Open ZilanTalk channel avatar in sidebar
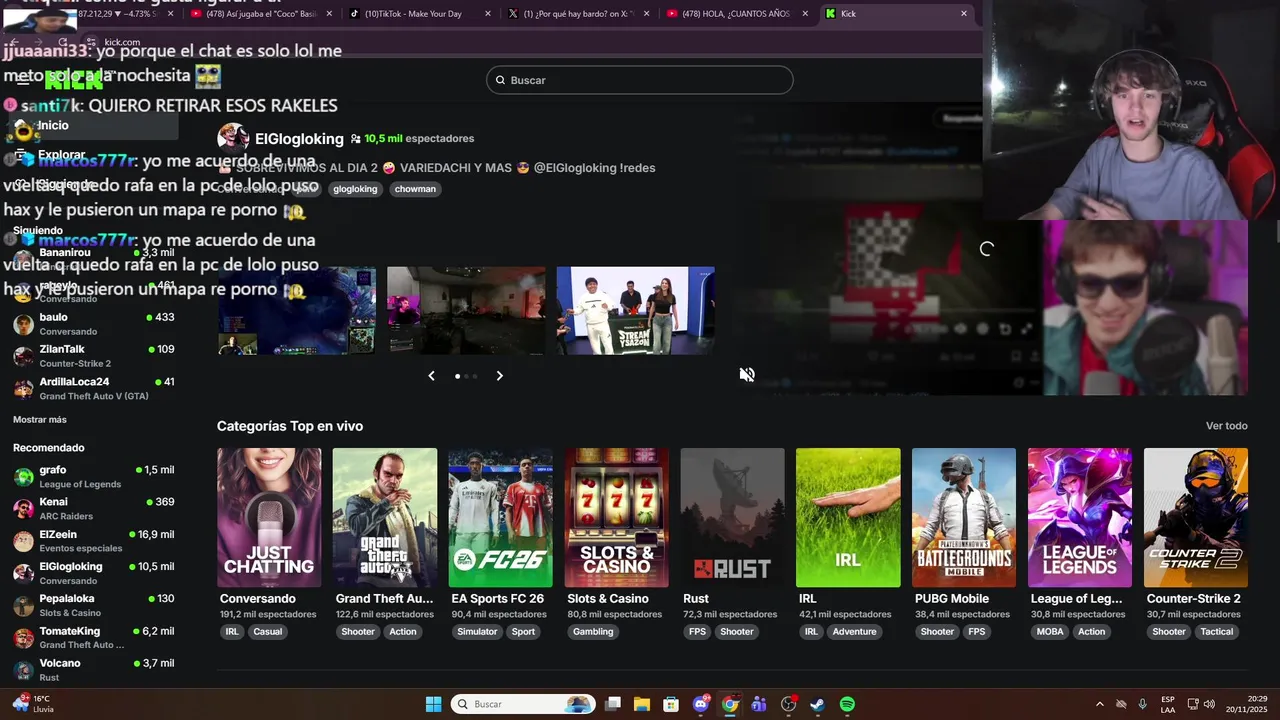Viewport: 1280px width, 720px height. coord(23,356)
